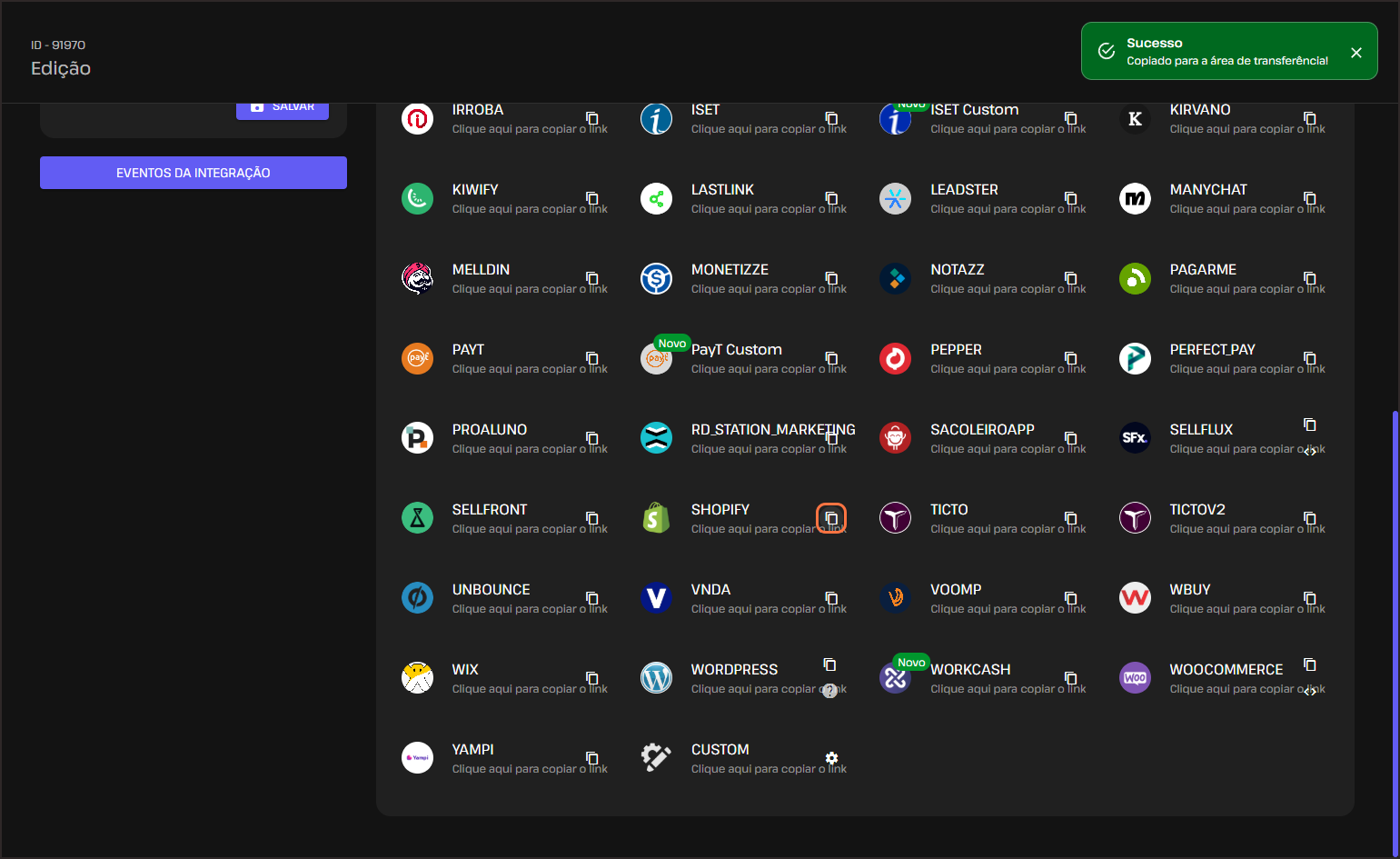Viewport: 1400px width, 859px height.
Task: Copy the MELLDIN link icon
Action: click(592, 278)
